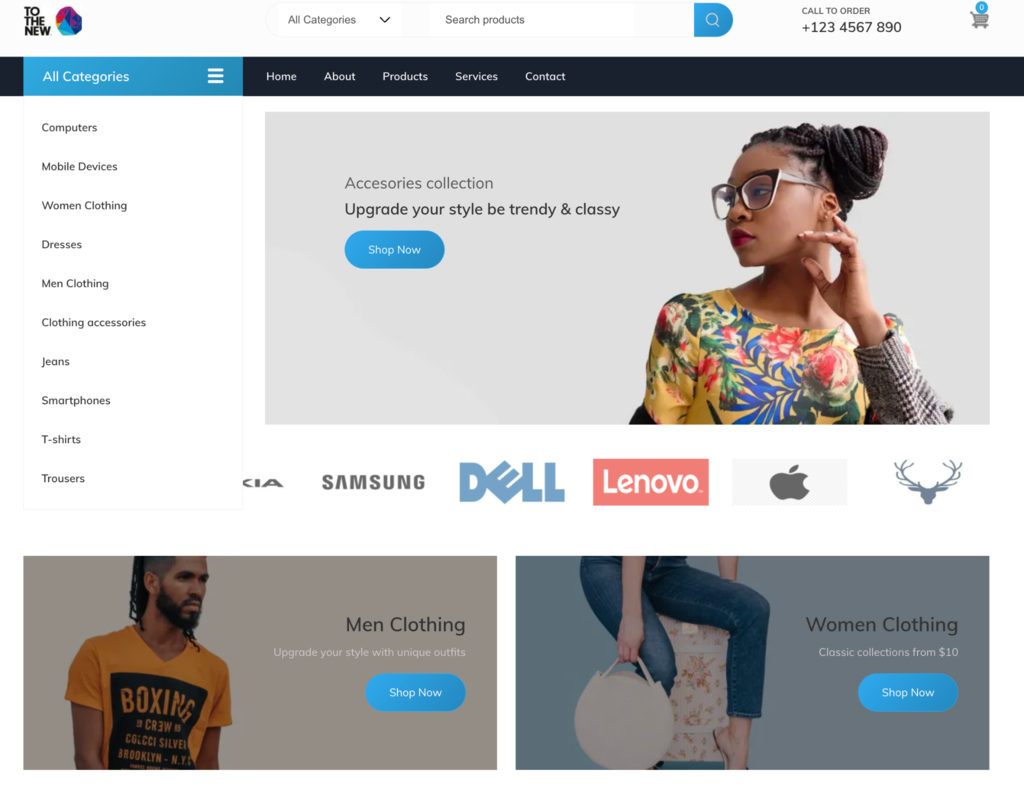Click the Lenovo brand logo
The height and width of the screenshot is (798, 1024).
point(650,482)
